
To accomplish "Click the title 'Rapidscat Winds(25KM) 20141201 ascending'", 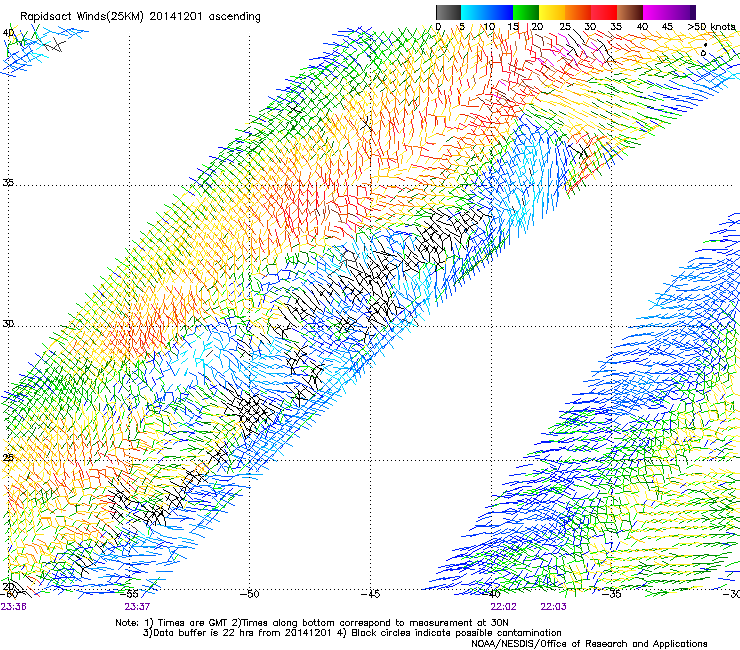I will [140, 17].
